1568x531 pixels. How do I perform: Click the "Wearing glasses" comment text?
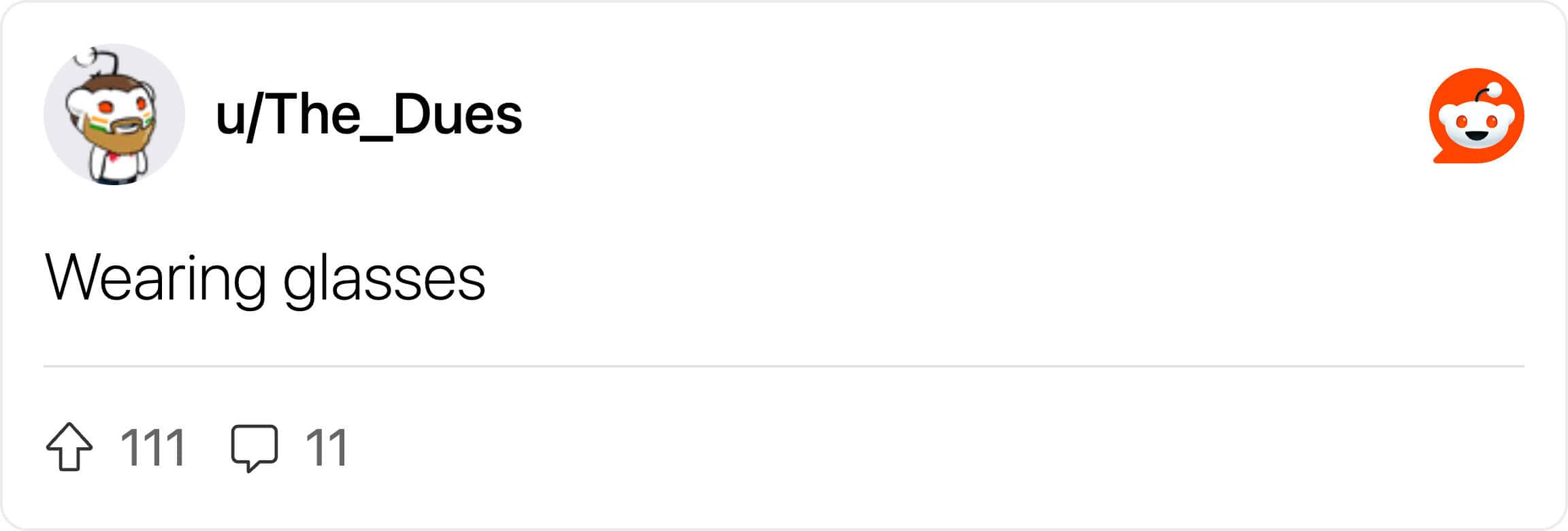coord(265,278)
